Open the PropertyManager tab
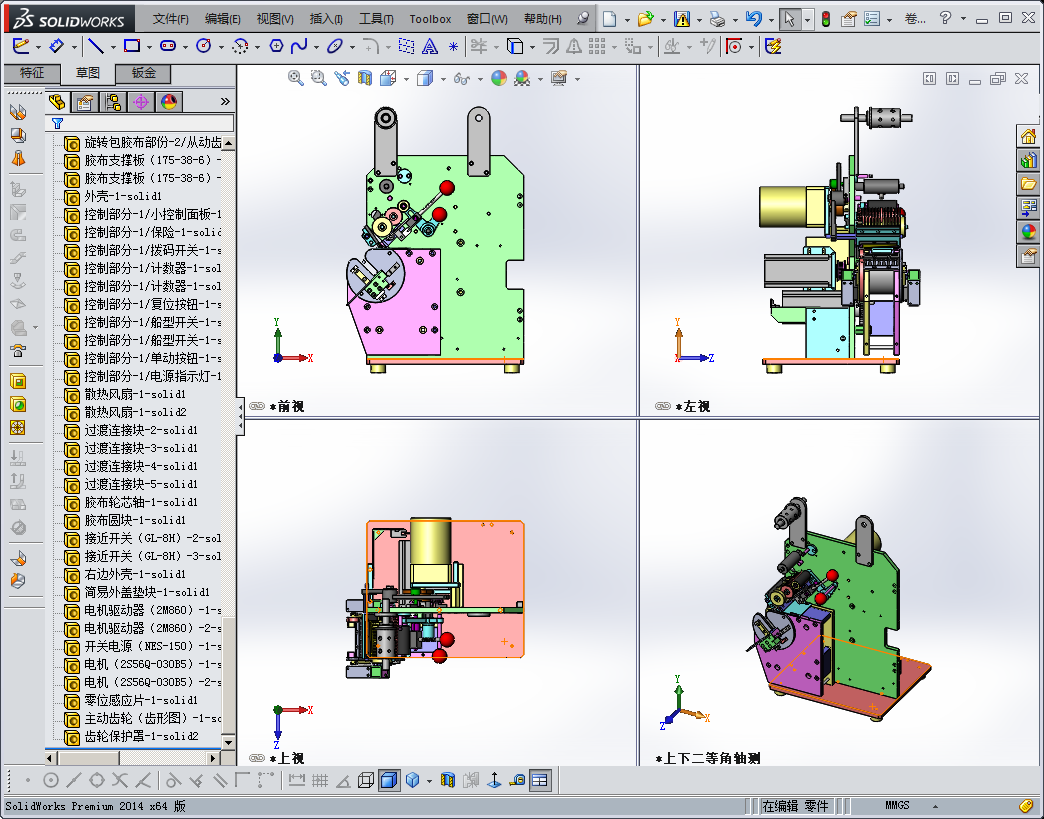 (x=85, y=102)
